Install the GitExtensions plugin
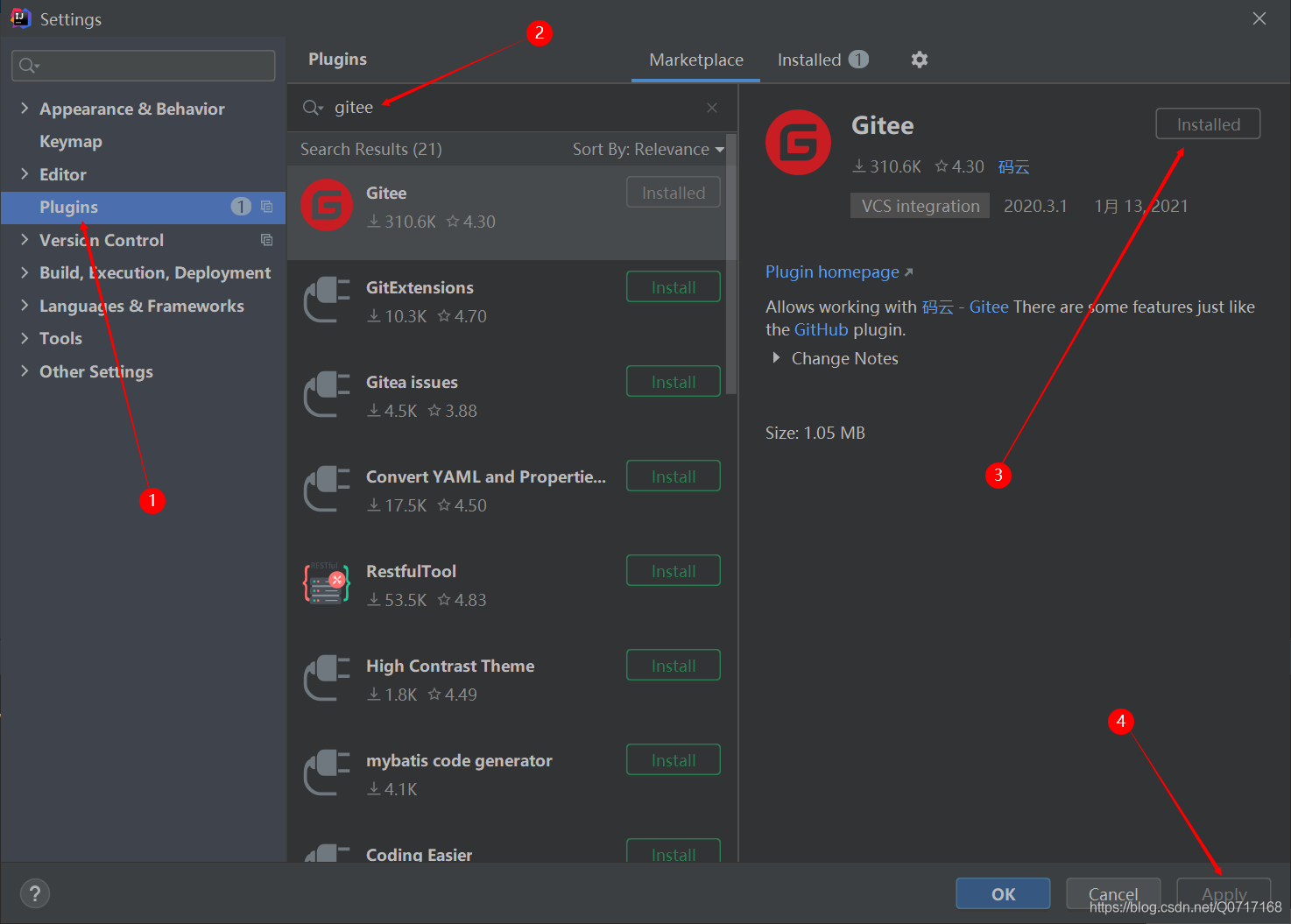The height and width of the screenshot is (924, 1291). [x=674, y=287]
